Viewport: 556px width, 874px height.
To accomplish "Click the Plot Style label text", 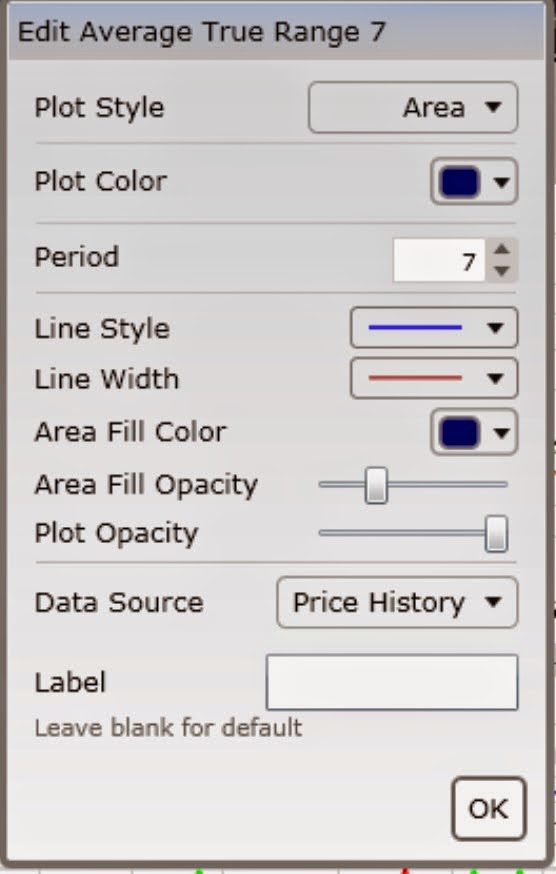I will (x=99, y=107).
